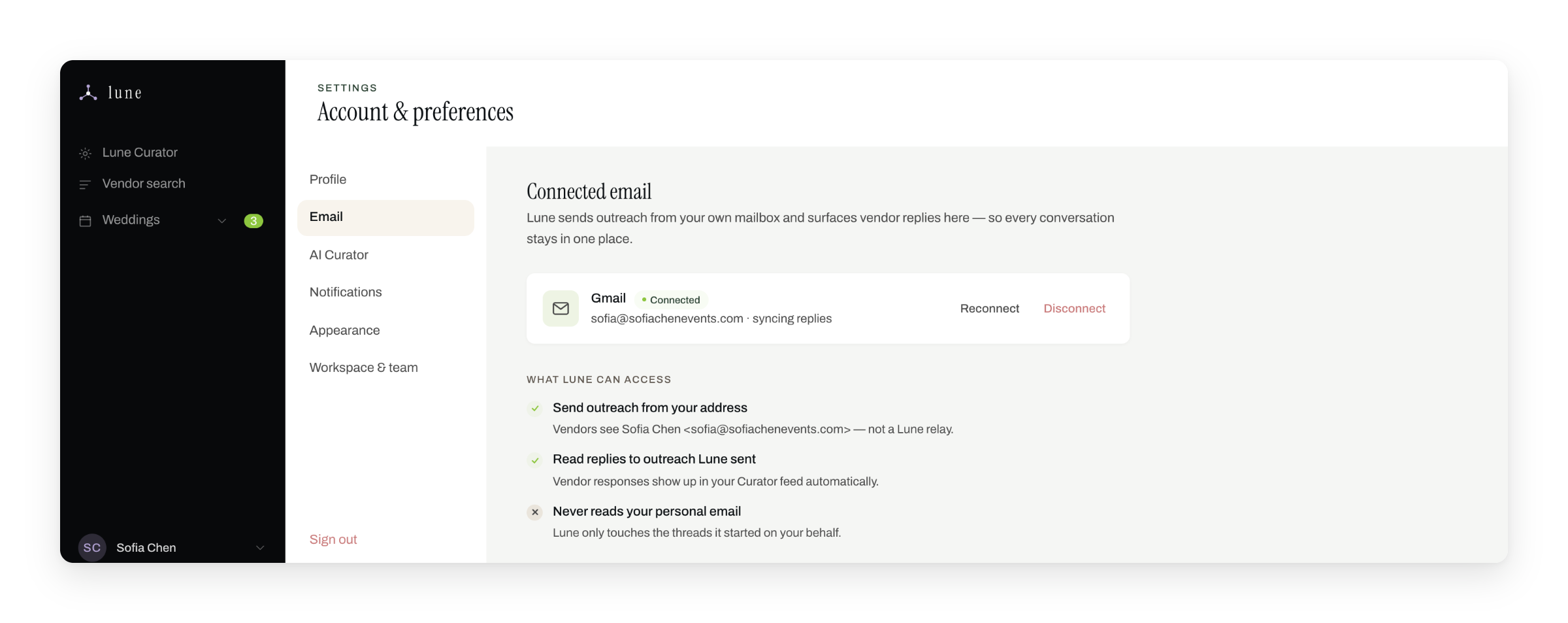
Task: Click the Lune Curator sun icon
Action: pos(85,154)
